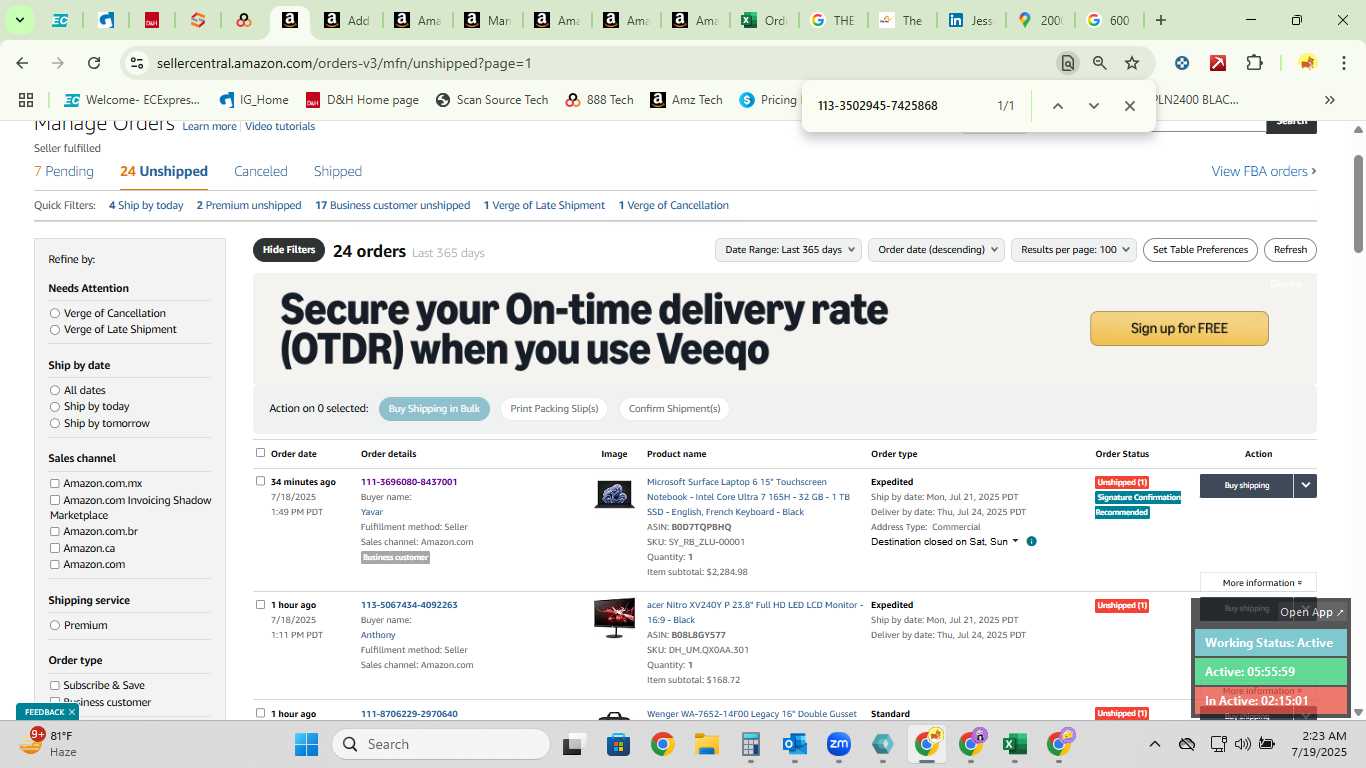1366x768 pixels.
Task: Click the address bar URL field
Action: pyautogui.click(x=600, y=63)
